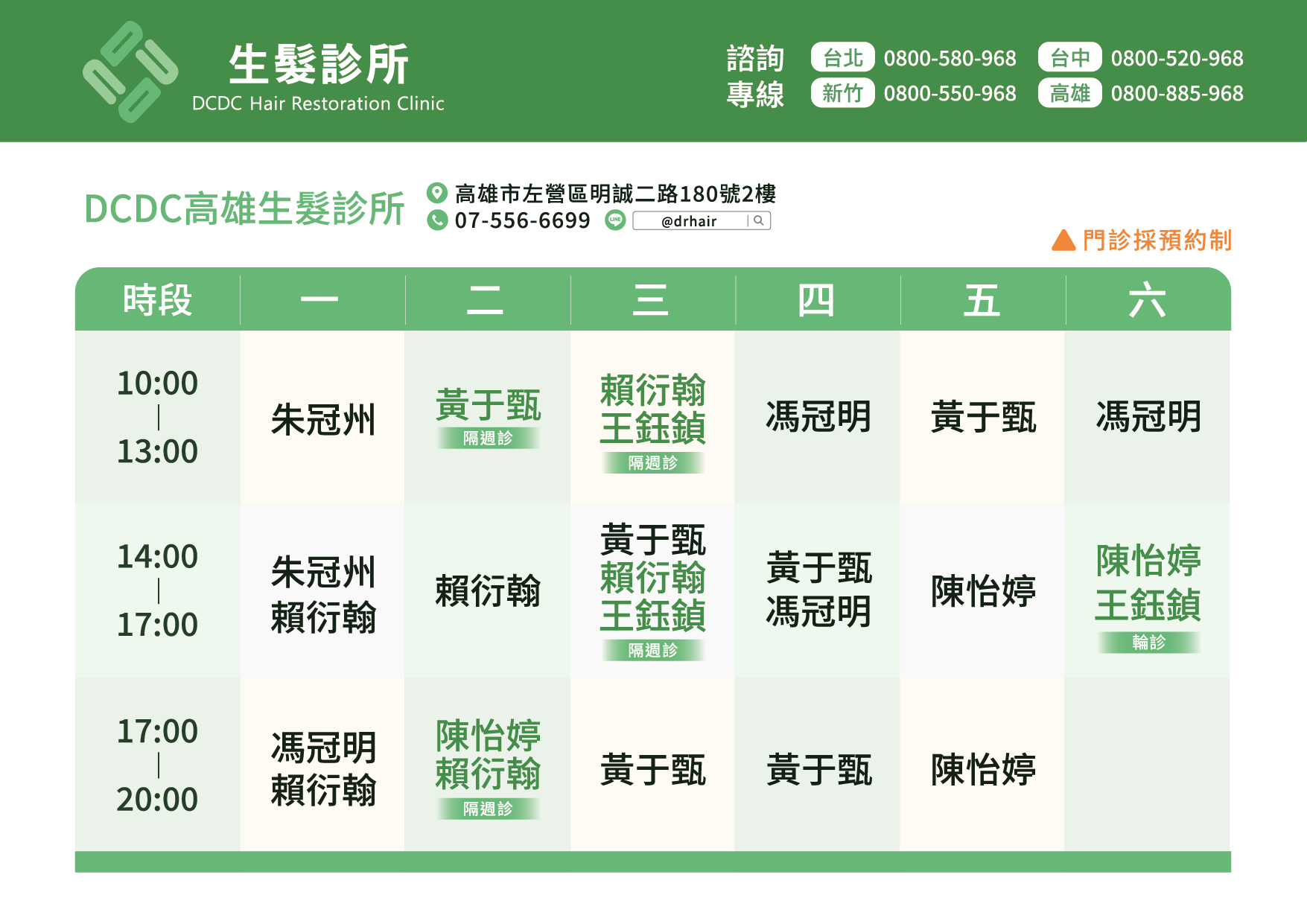The height and width of the screenshot is (924, 1307).
Task: Click the DCDC clinic logo icon
Action: 130,71
